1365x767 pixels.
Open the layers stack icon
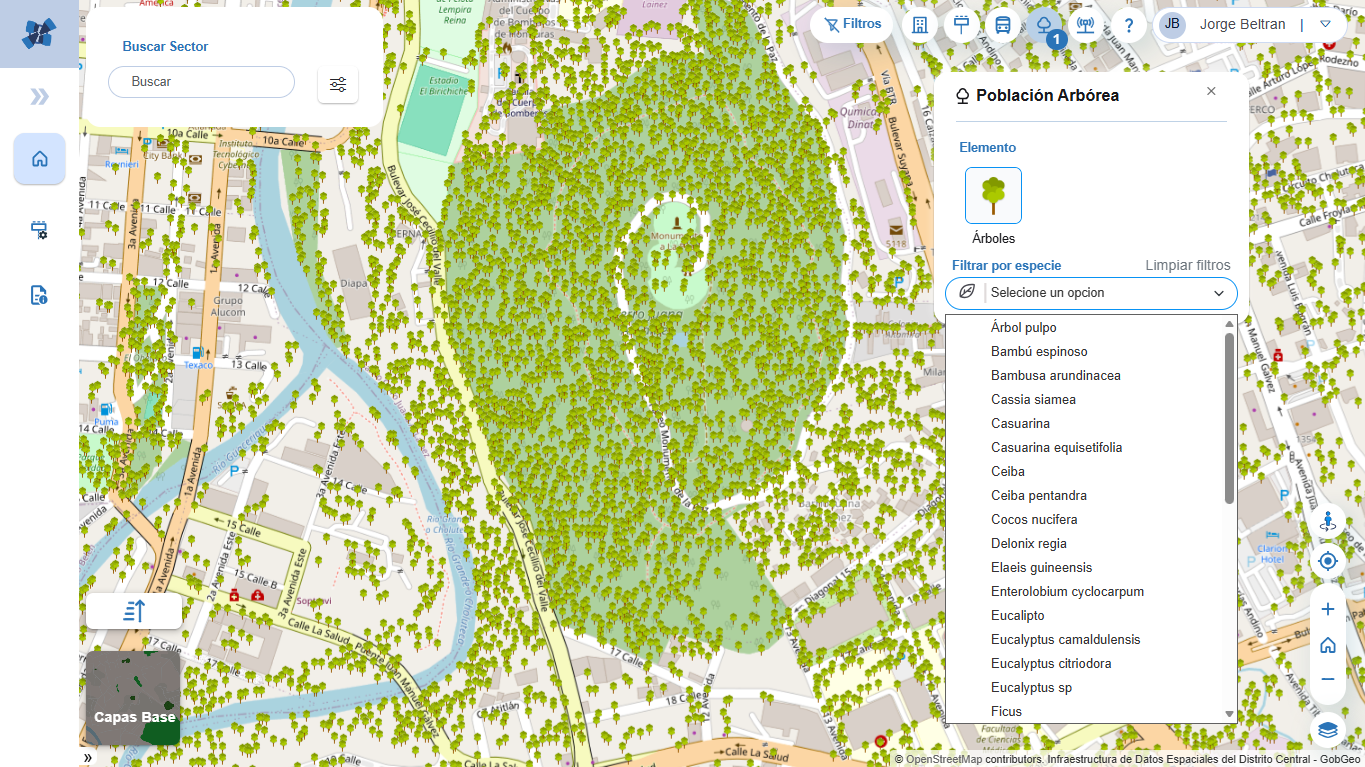pos(1328,730)
